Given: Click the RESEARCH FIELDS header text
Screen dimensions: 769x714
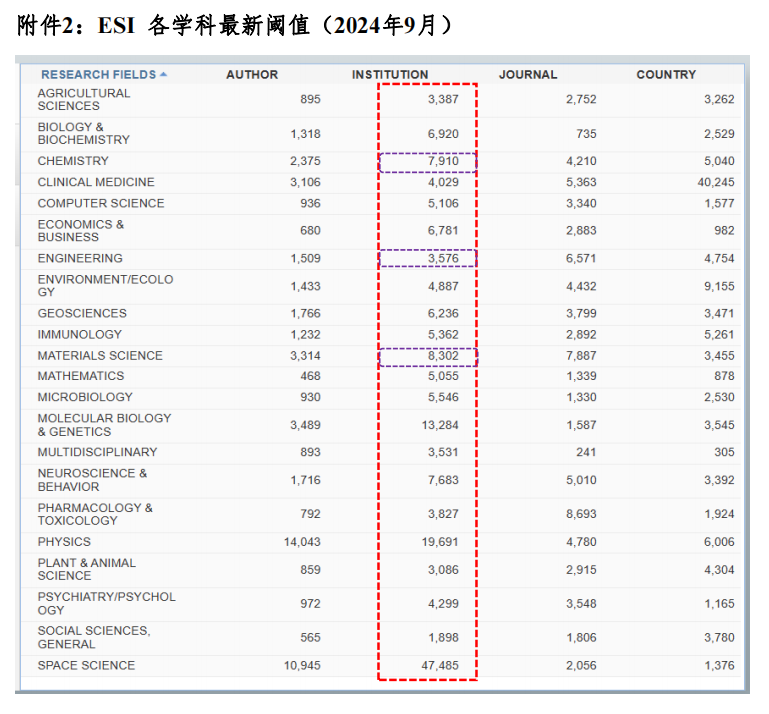Looking at the screenshot, I should pyautogui.click(x=98, y=75).
